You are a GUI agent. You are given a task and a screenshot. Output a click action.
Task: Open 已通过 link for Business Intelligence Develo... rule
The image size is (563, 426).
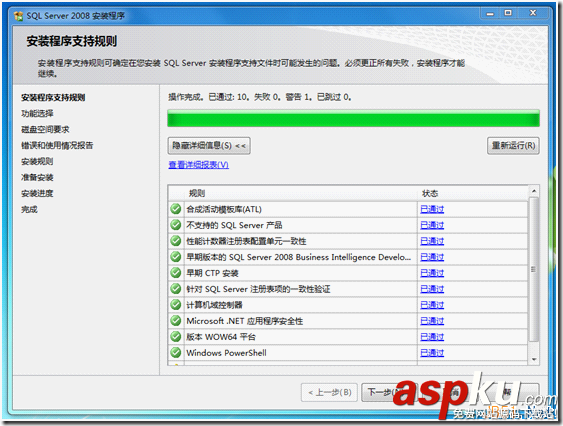point(432,257)
